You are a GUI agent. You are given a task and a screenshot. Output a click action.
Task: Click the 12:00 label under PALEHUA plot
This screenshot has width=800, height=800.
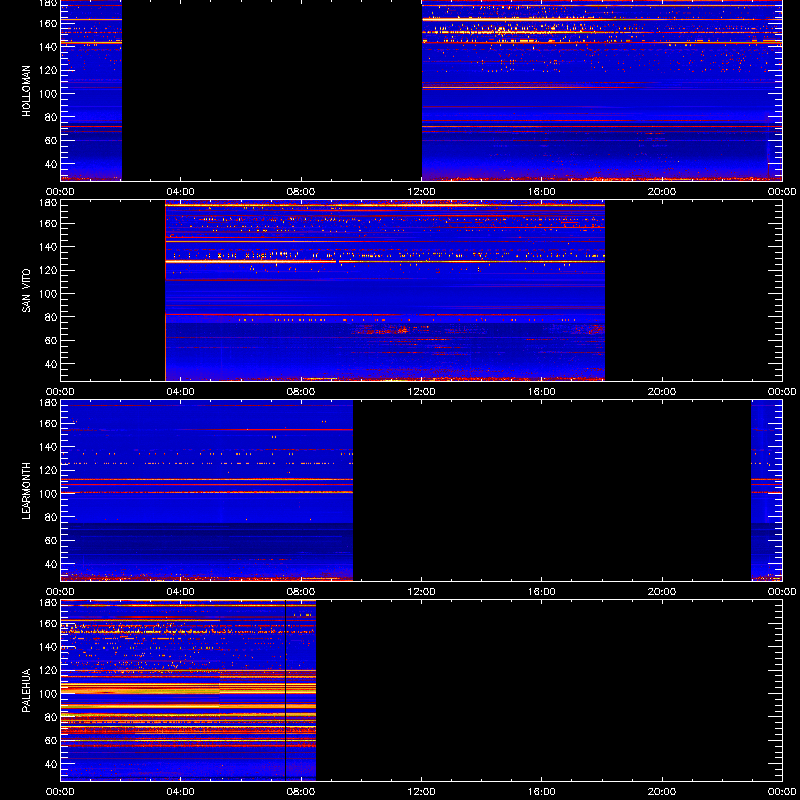coord(421,792)
